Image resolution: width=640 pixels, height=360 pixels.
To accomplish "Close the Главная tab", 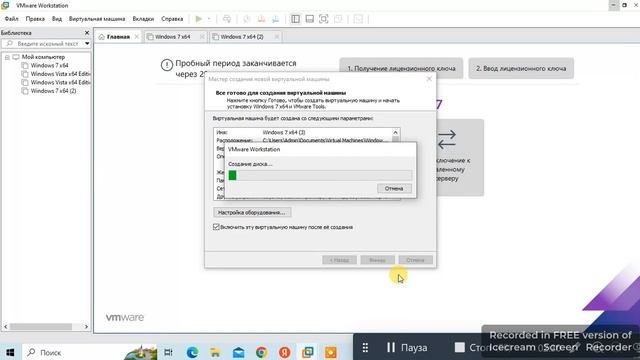I will click(x=137, y=37).
